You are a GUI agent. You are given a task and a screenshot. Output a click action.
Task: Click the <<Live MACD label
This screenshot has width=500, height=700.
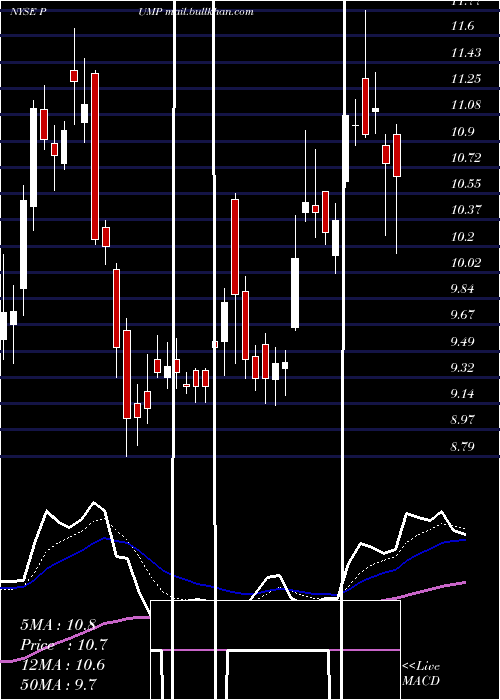click(421, 673)
